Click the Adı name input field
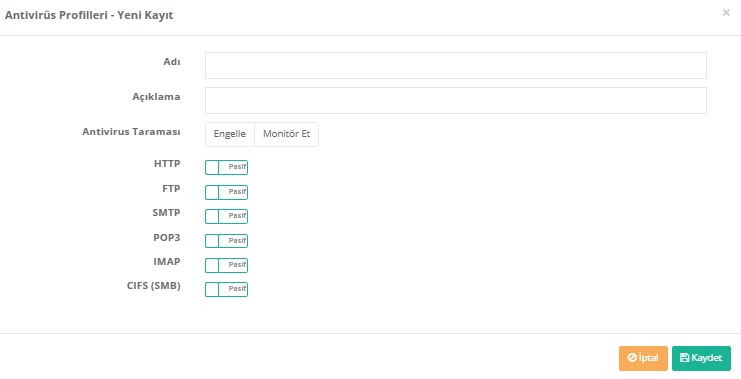 (x=456, y=65)
